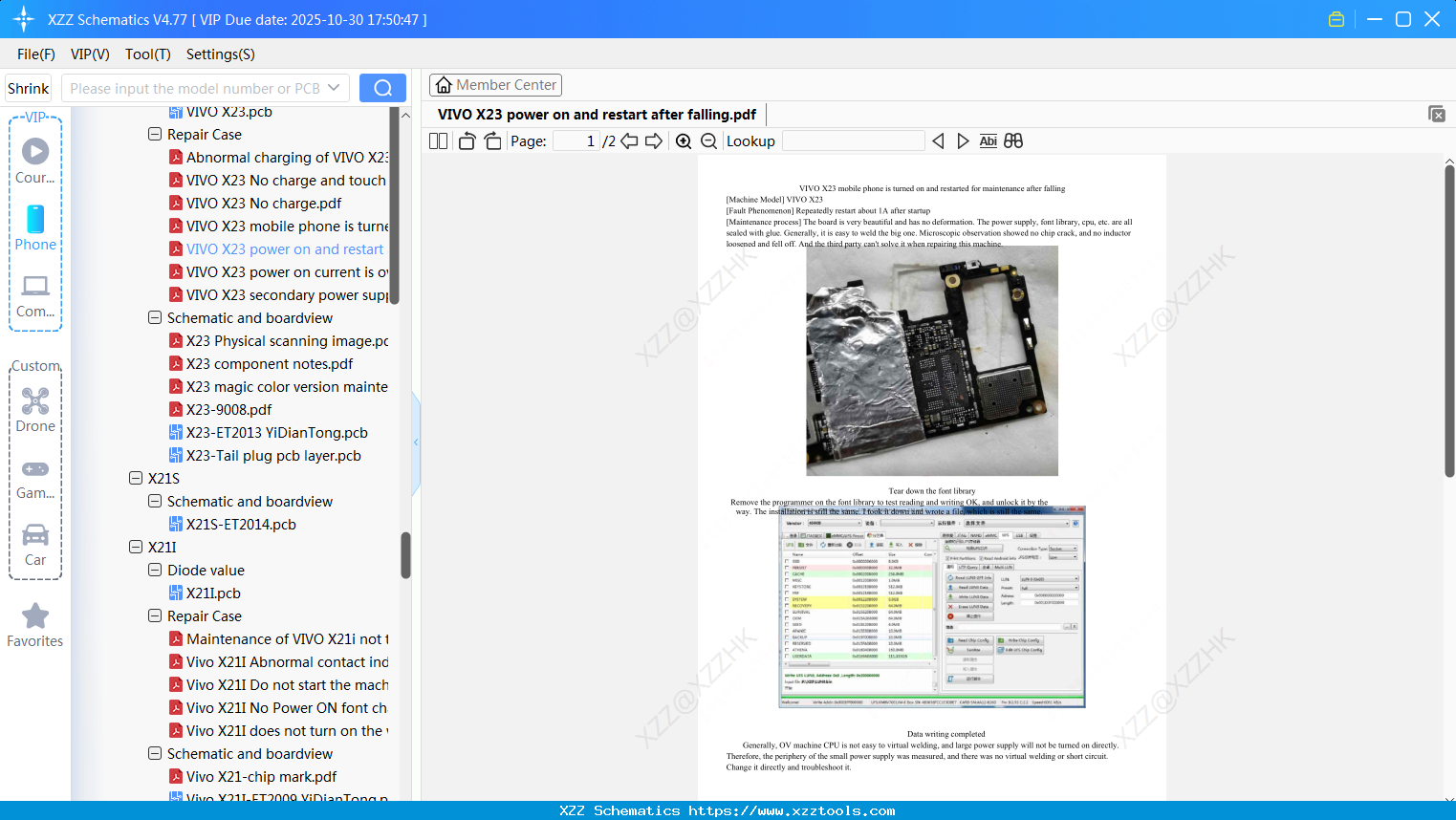Select the Computer category icon
1456x820 pixels.
coord(35,286)
